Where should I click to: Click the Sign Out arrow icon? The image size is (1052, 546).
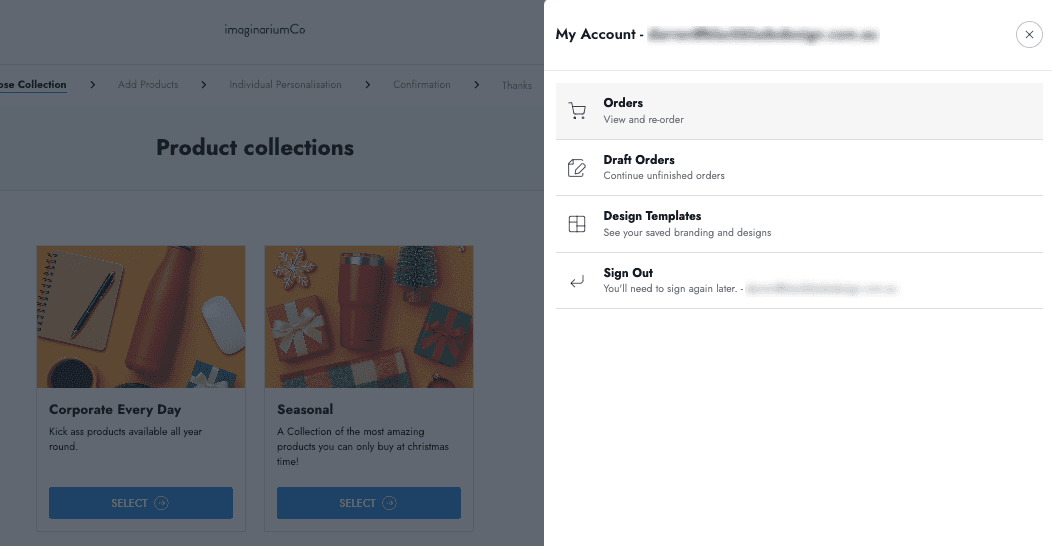pos(577,281)
